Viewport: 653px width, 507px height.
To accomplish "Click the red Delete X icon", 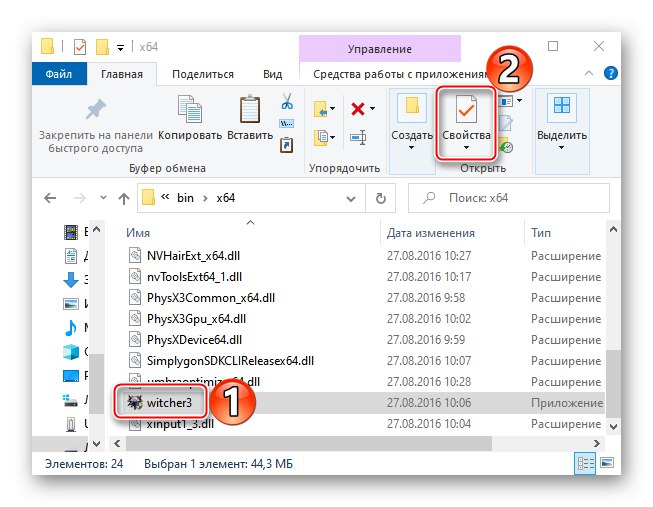I will pyautogui.click(x=358, y=109).
